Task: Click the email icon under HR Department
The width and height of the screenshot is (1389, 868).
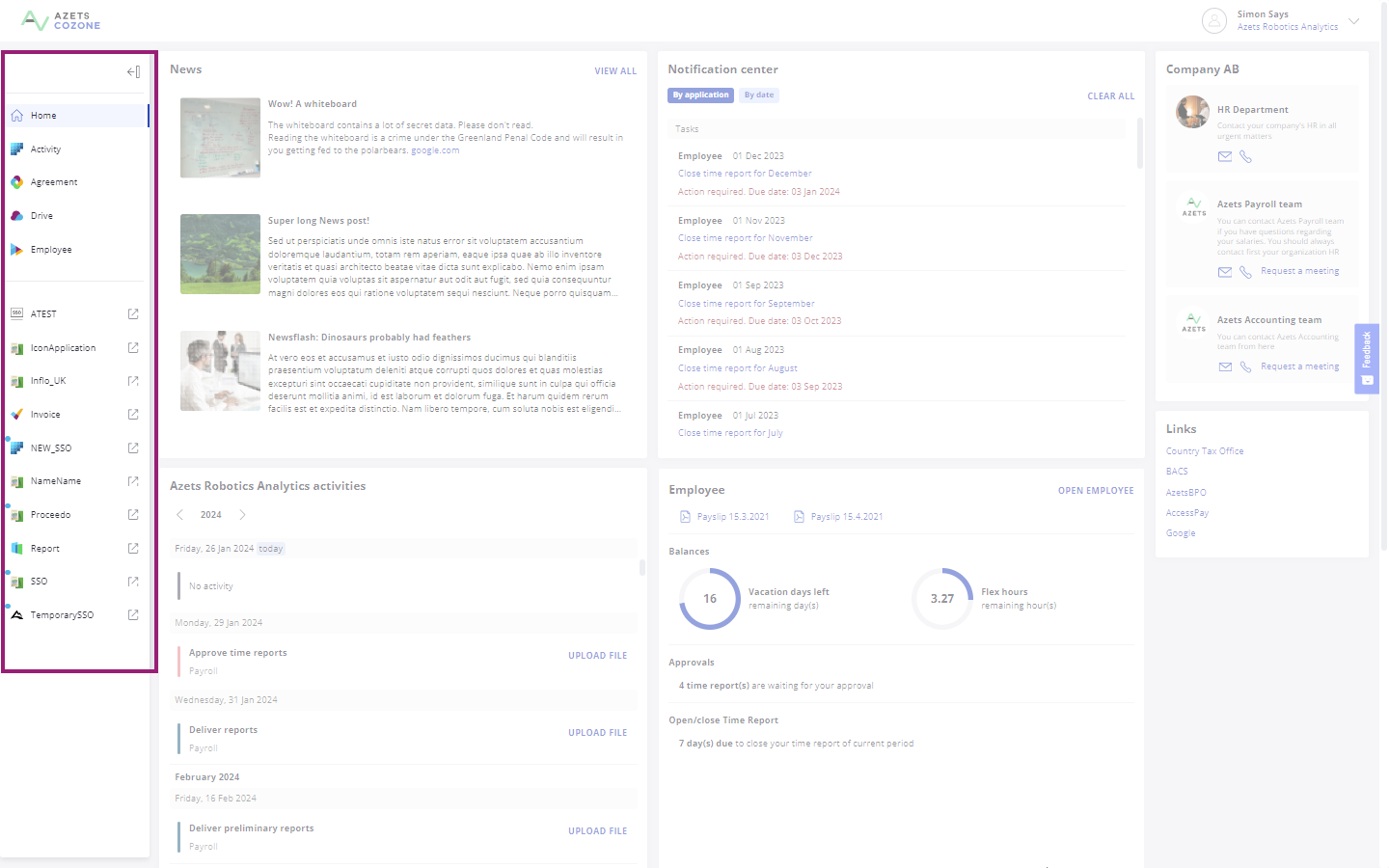Action: 1225,156
